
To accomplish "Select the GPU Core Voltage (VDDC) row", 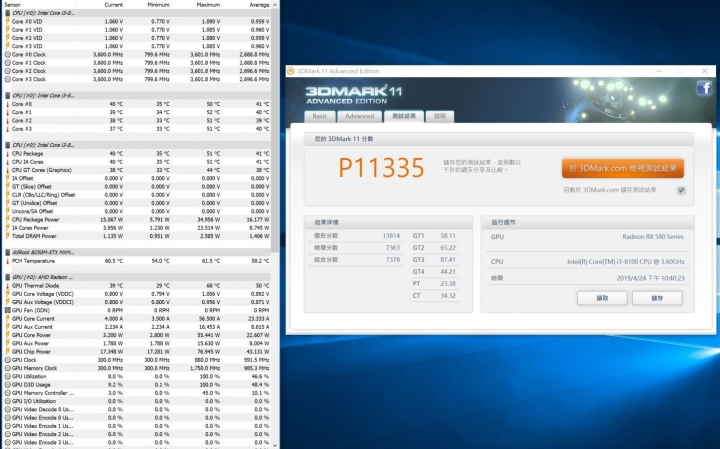I will coord(137,294).
